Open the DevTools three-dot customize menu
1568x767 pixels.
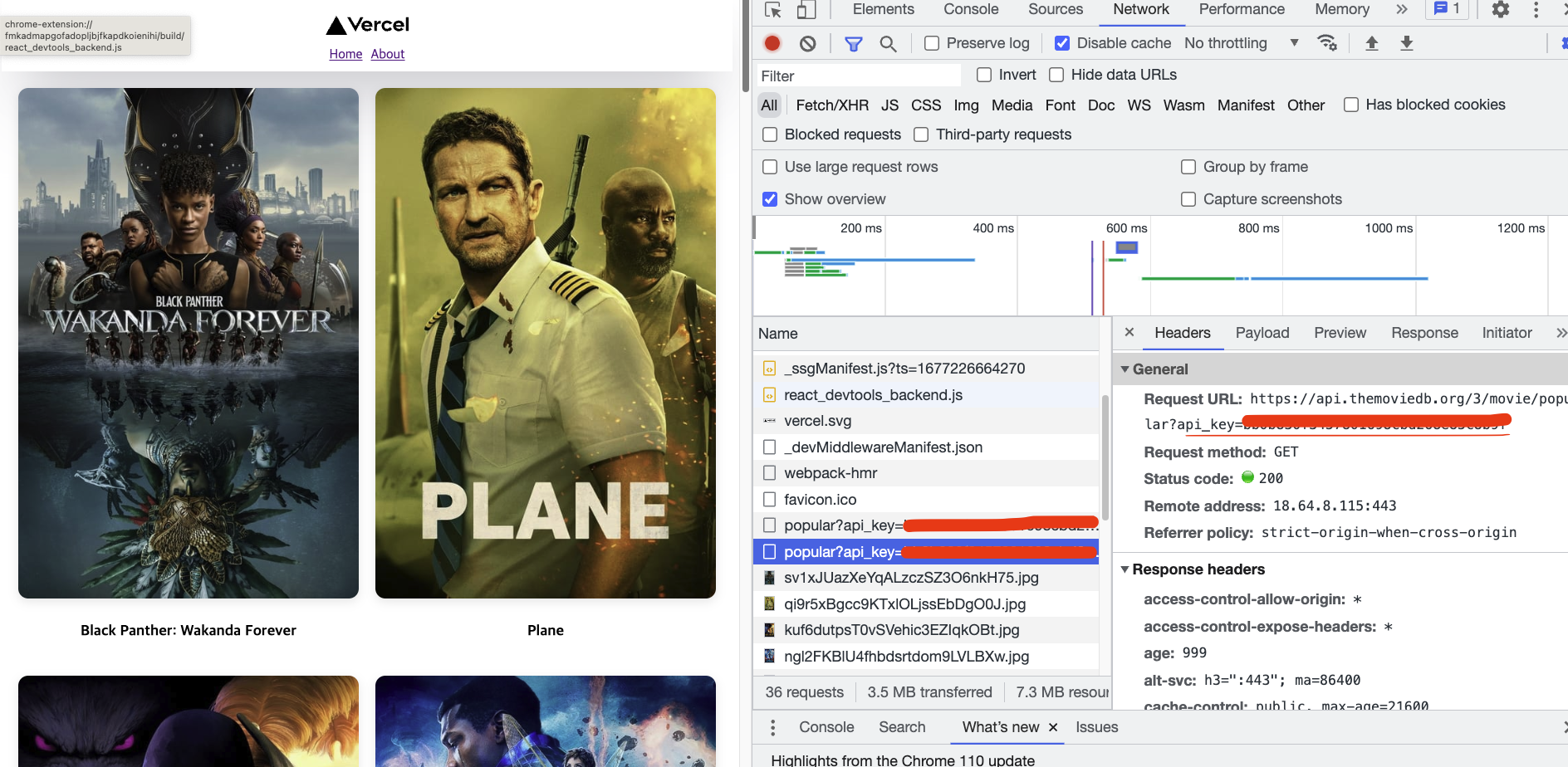1536,10
